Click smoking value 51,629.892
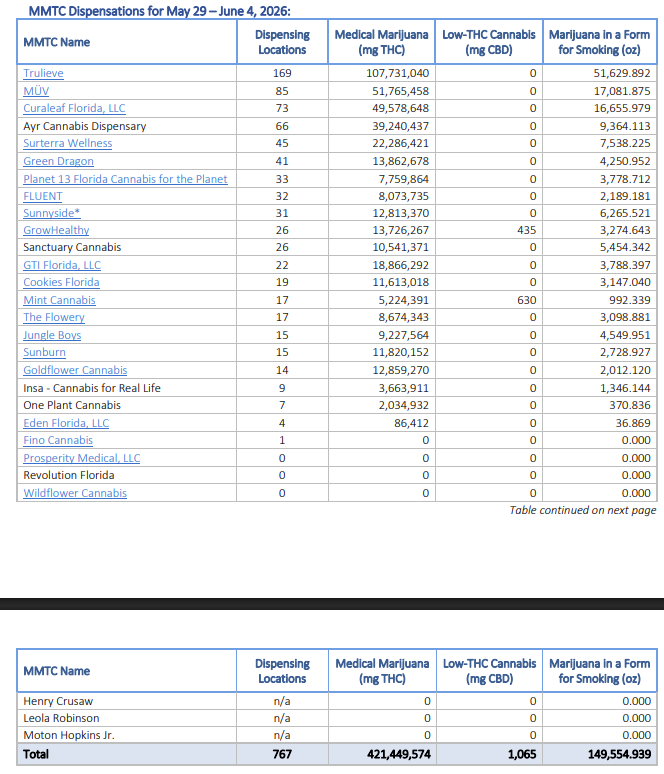This screenshot has width=664, height=774. click(x=622, y=73)
